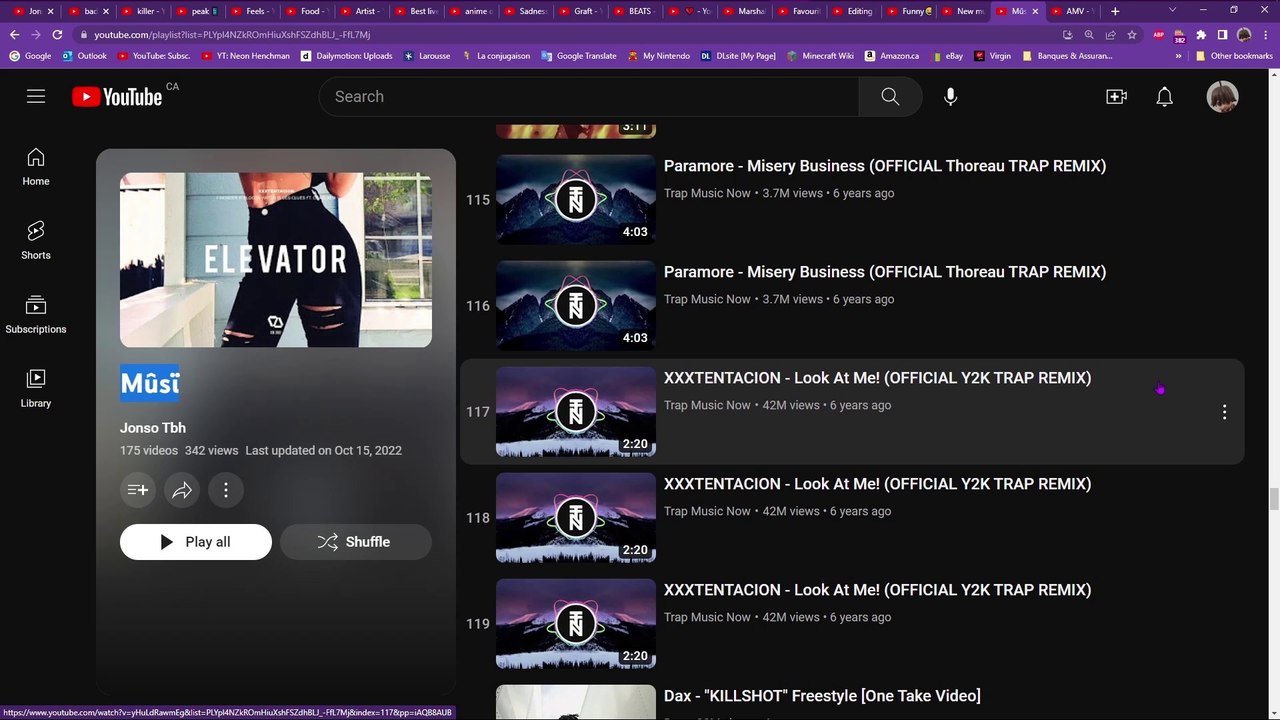Click the search magnifier button
Screen dimensions: 1280x720
[x=890, y=96]
